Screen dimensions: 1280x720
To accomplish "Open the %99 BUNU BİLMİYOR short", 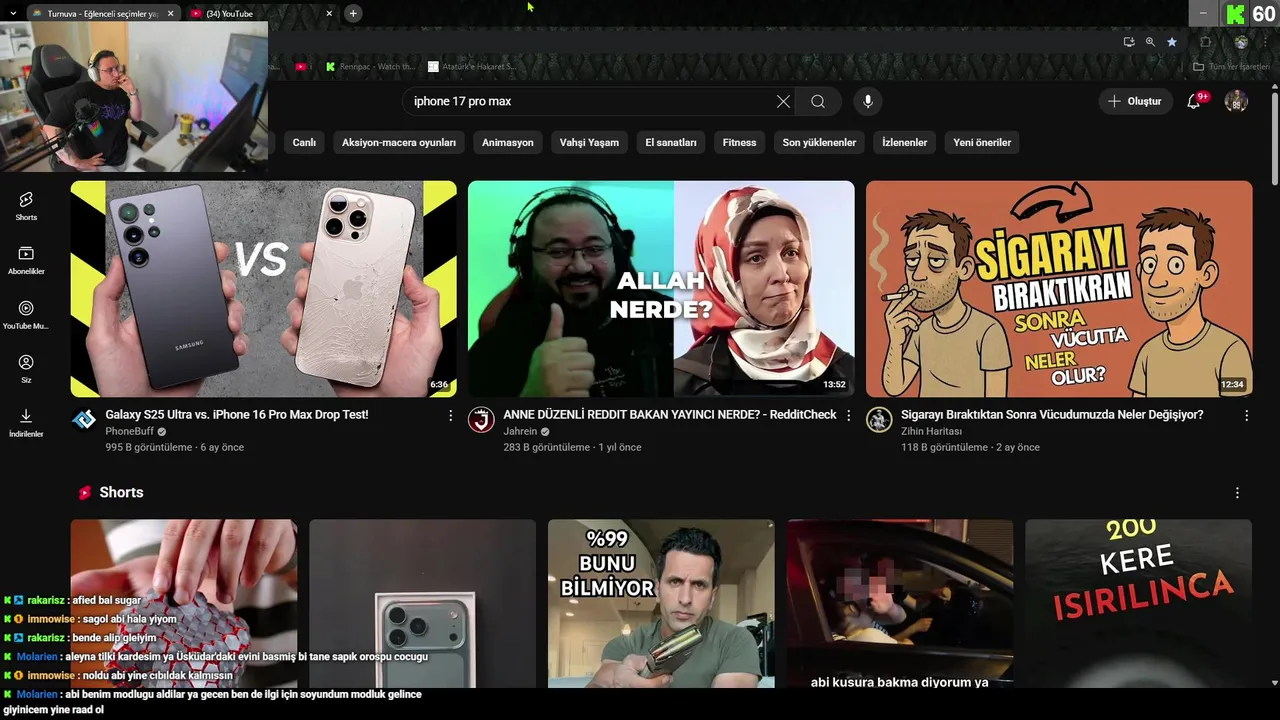I will 661,604.
